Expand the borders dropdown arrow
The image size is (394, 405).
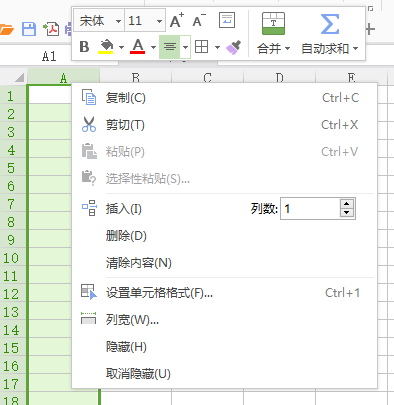pyautogui.click(x=217, y=47)
